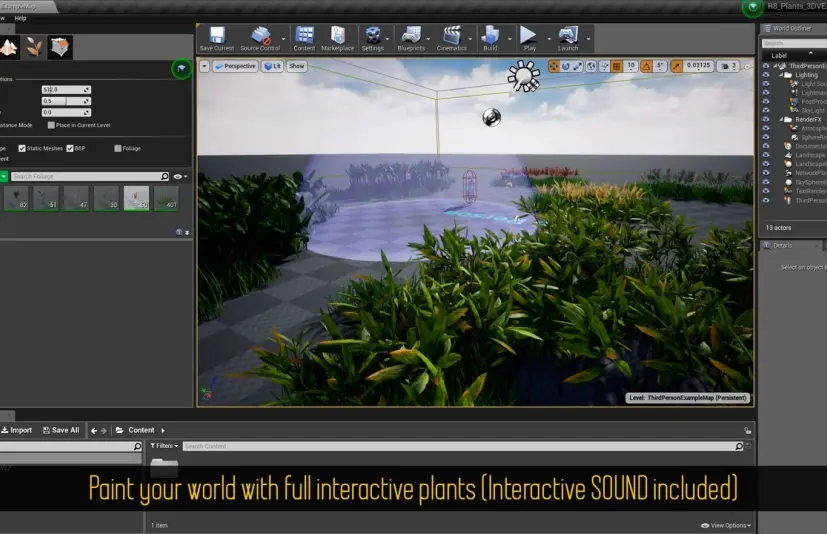Screen dimensions: 827x534
Task: Open the Cinematics toolbar button
Action: point(451,39)
